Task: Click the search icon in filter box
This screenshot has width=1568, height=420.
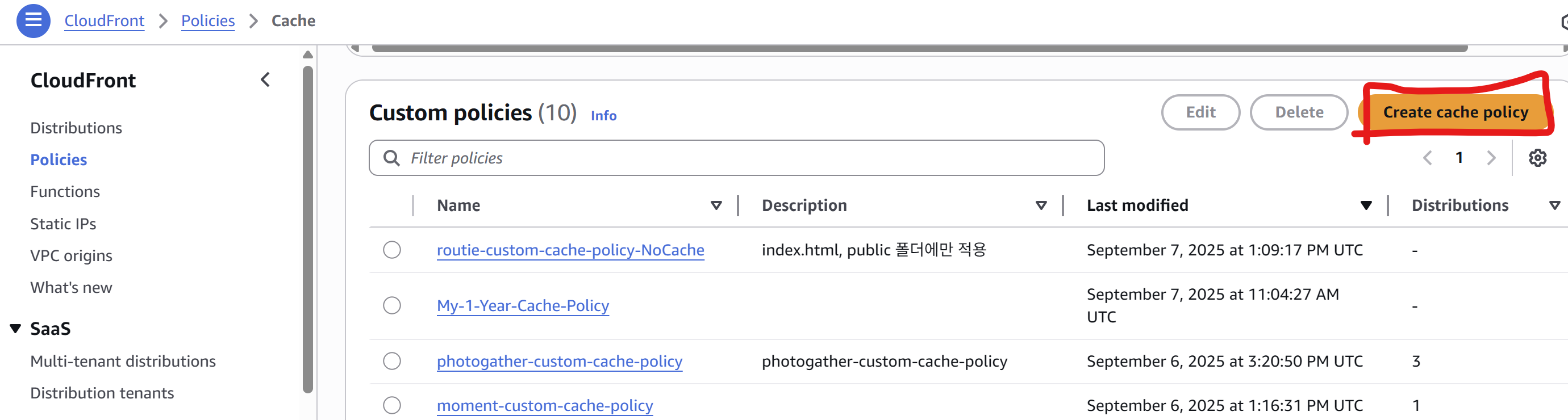Action: click(391, 158)
